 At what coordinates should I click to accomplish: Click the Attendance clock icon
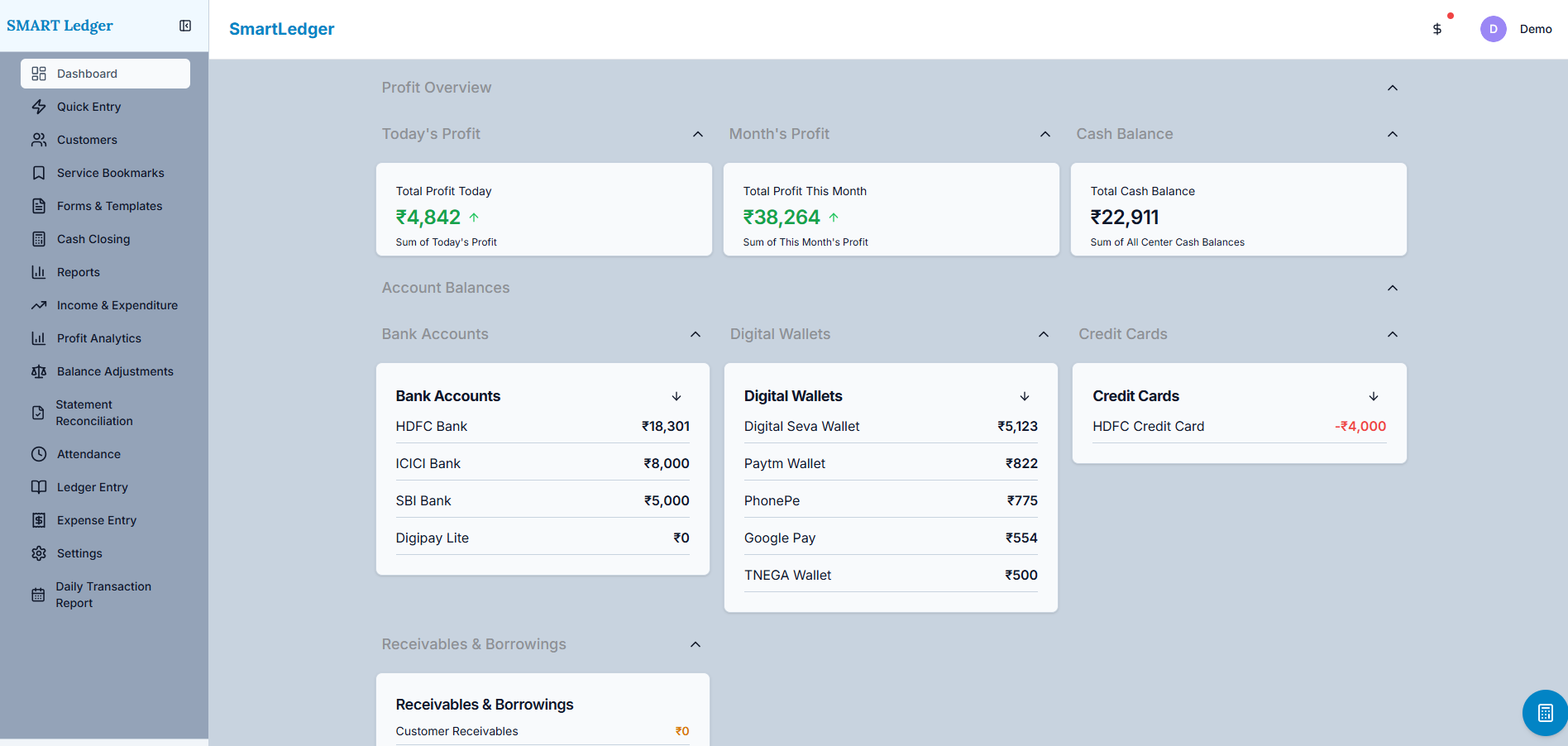[39, 454]
